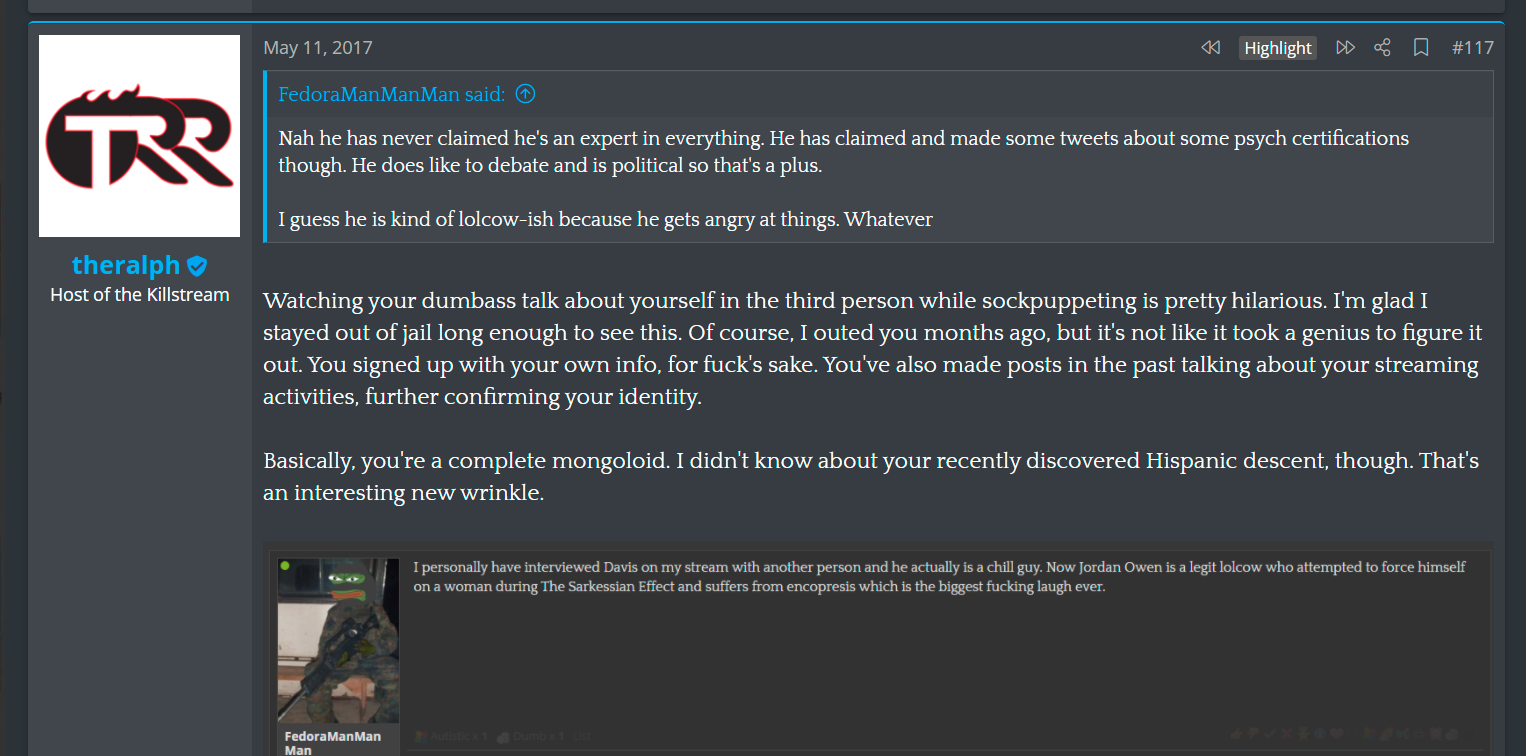Open the List of reaction recipients
Screen dimensions: 1526x756
tap(582, 736)
